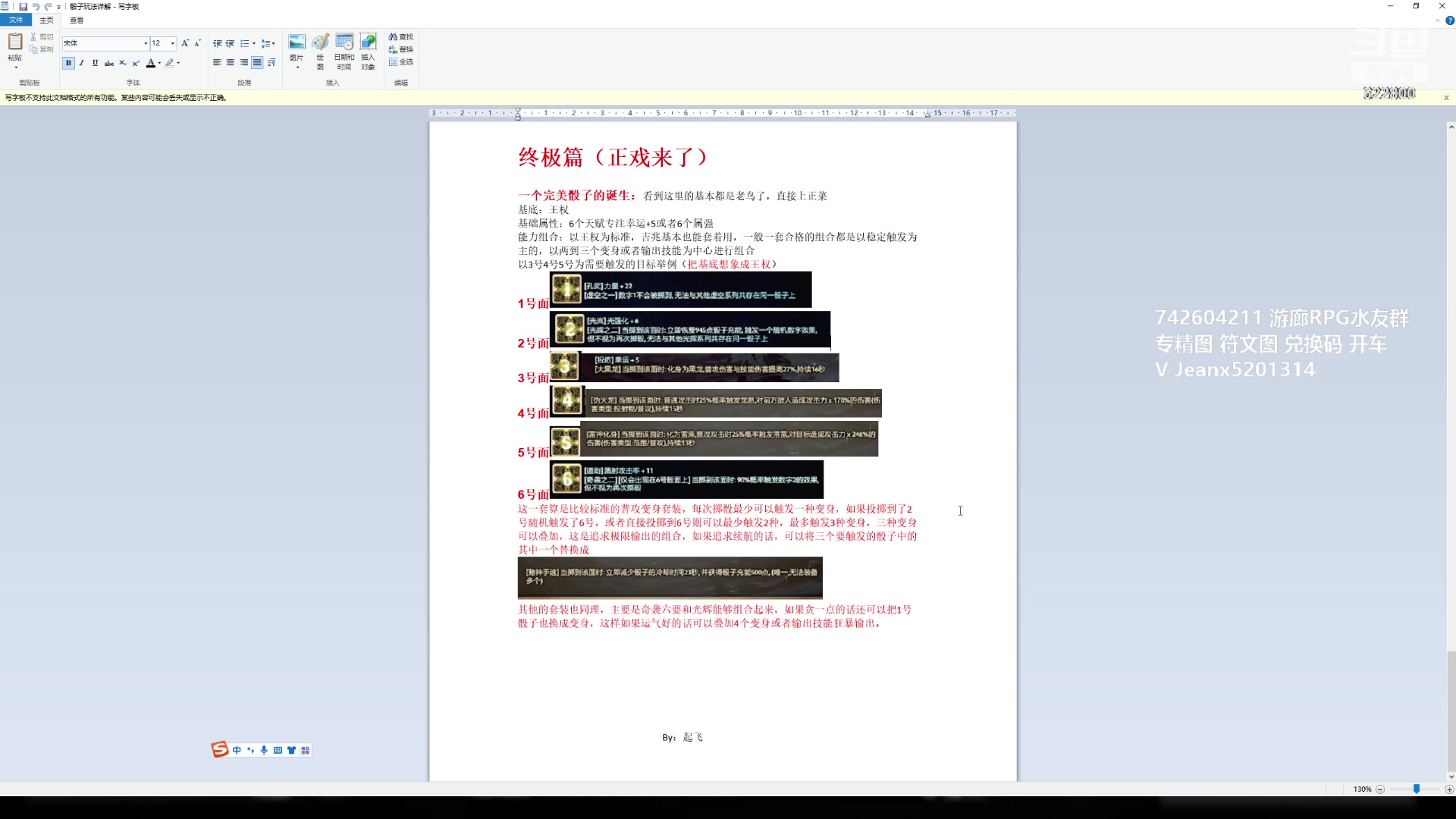The width and height of the screenshot is (1456, 819).
Task: Enable underline with the U button
Action: click(x=94, y=63)
